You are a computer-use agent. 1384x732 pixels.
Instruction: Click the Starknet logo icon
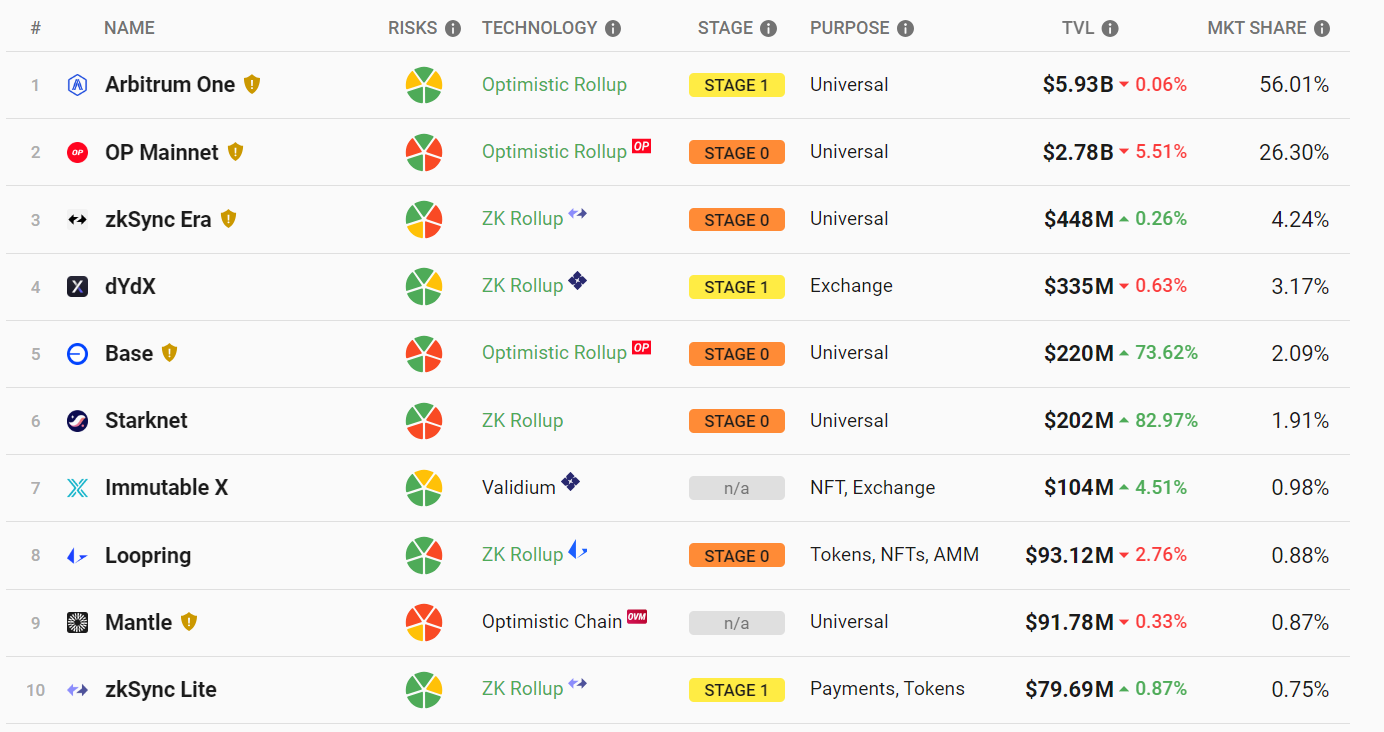(x=78, y=421)
